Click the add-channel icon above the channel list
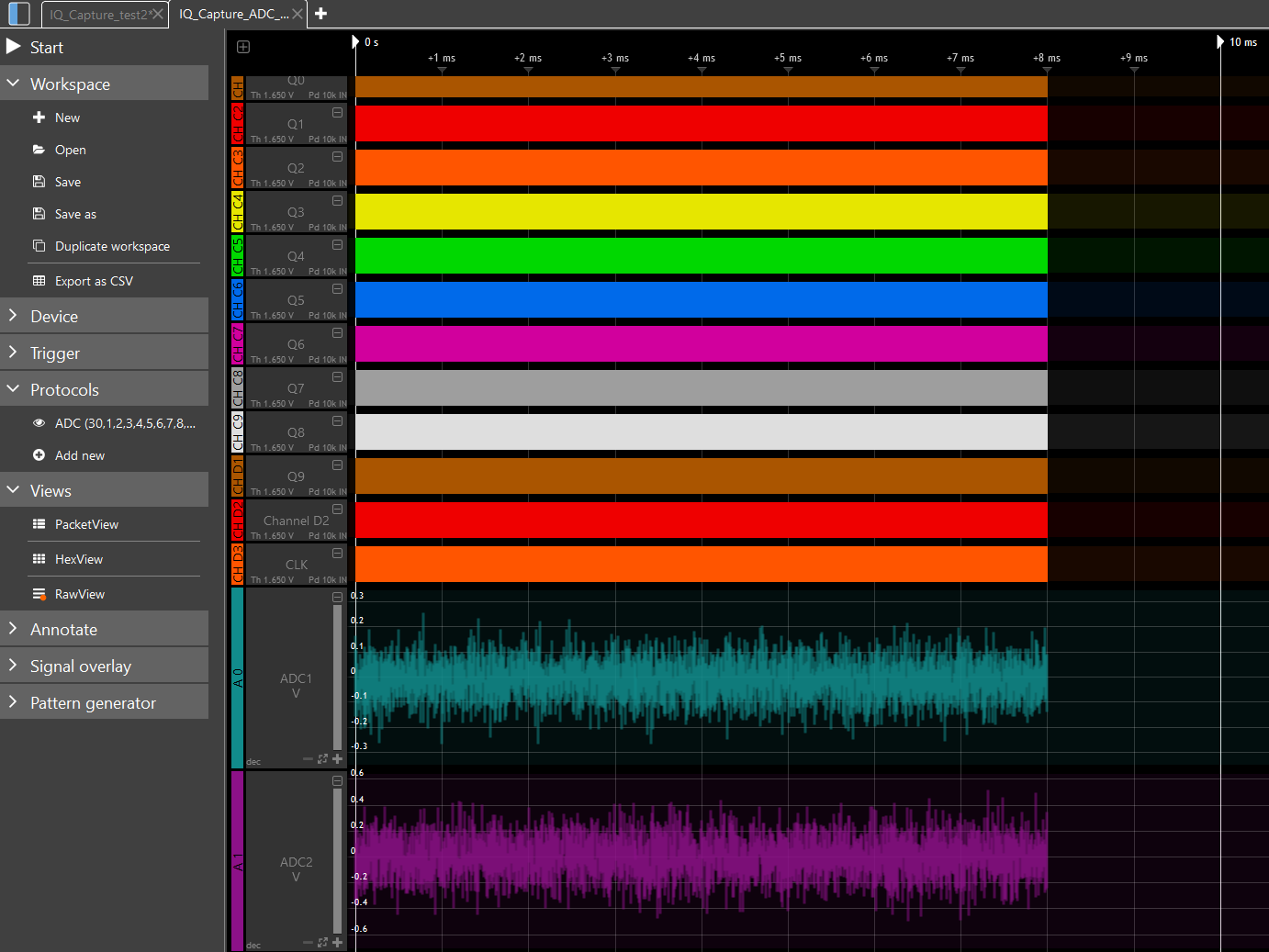1269x952 pixels. [x=243, y=47]
